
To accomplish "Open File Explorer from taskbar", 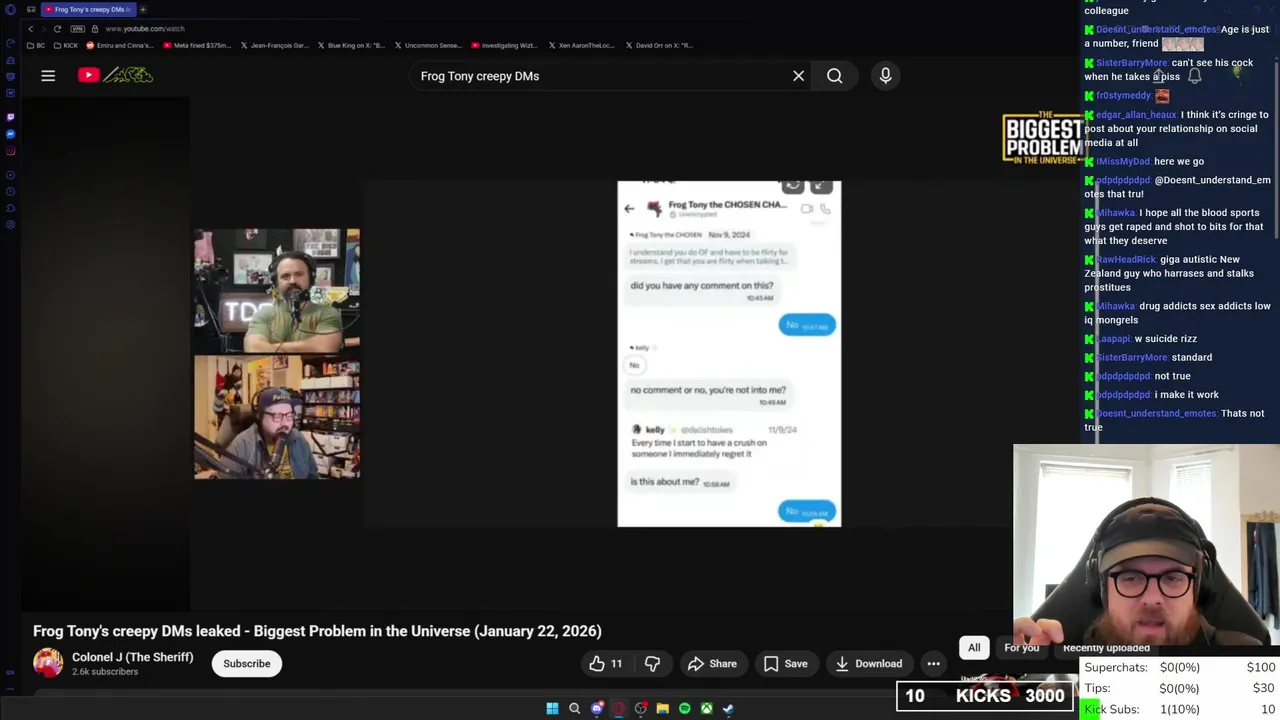I will [662, 708].
